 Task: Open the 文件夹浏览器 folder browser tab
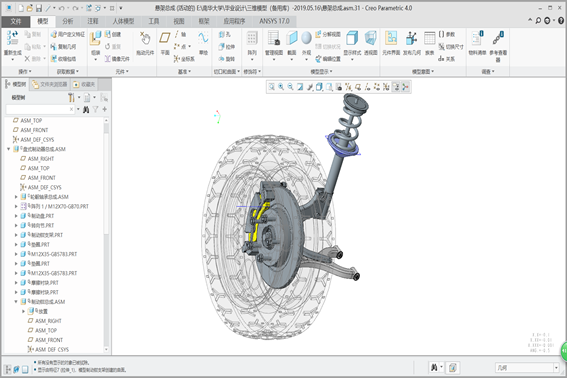(x=50, y=84)
